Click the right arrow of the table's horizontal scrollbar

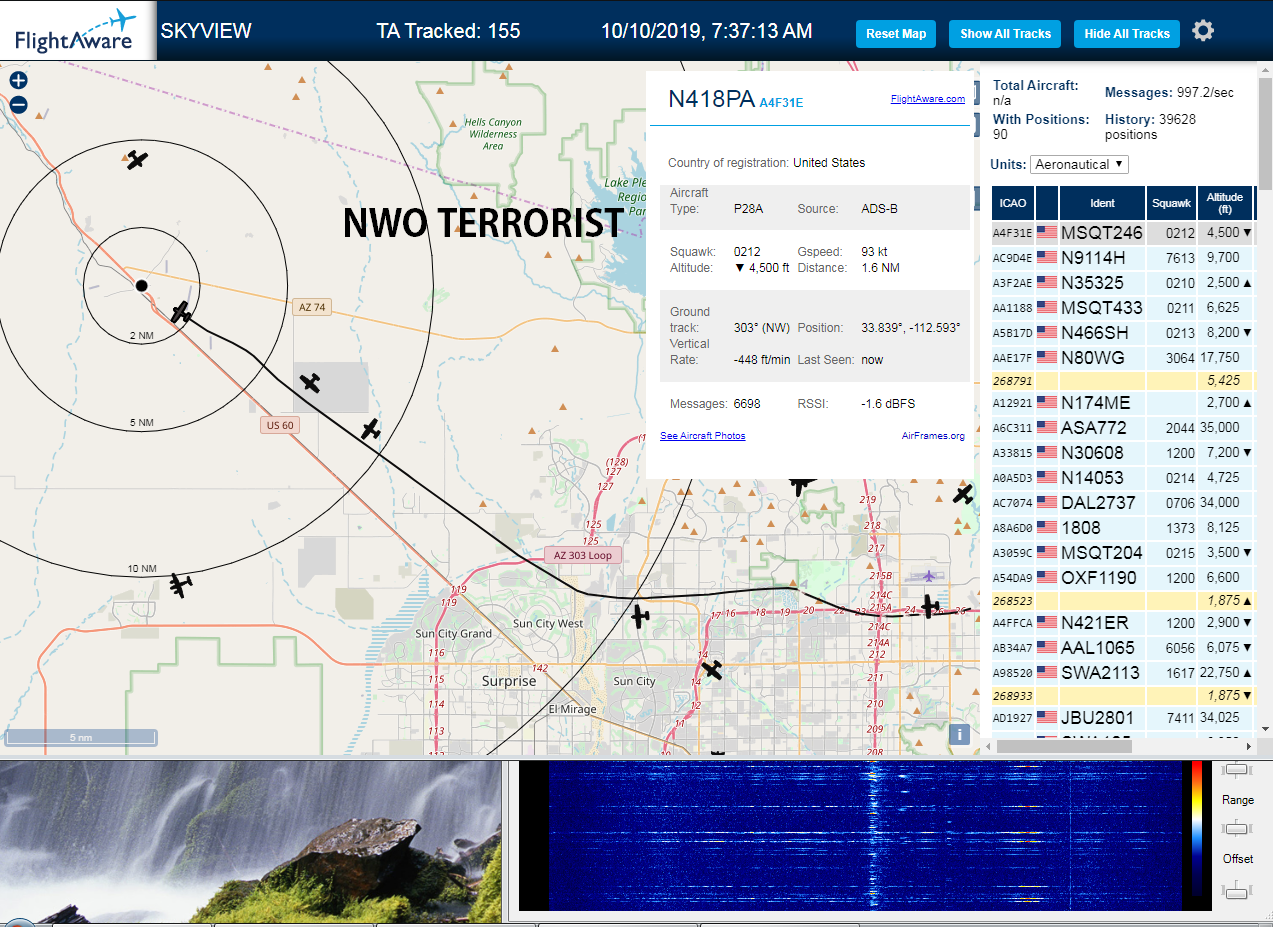click(x=1247, y=745)
